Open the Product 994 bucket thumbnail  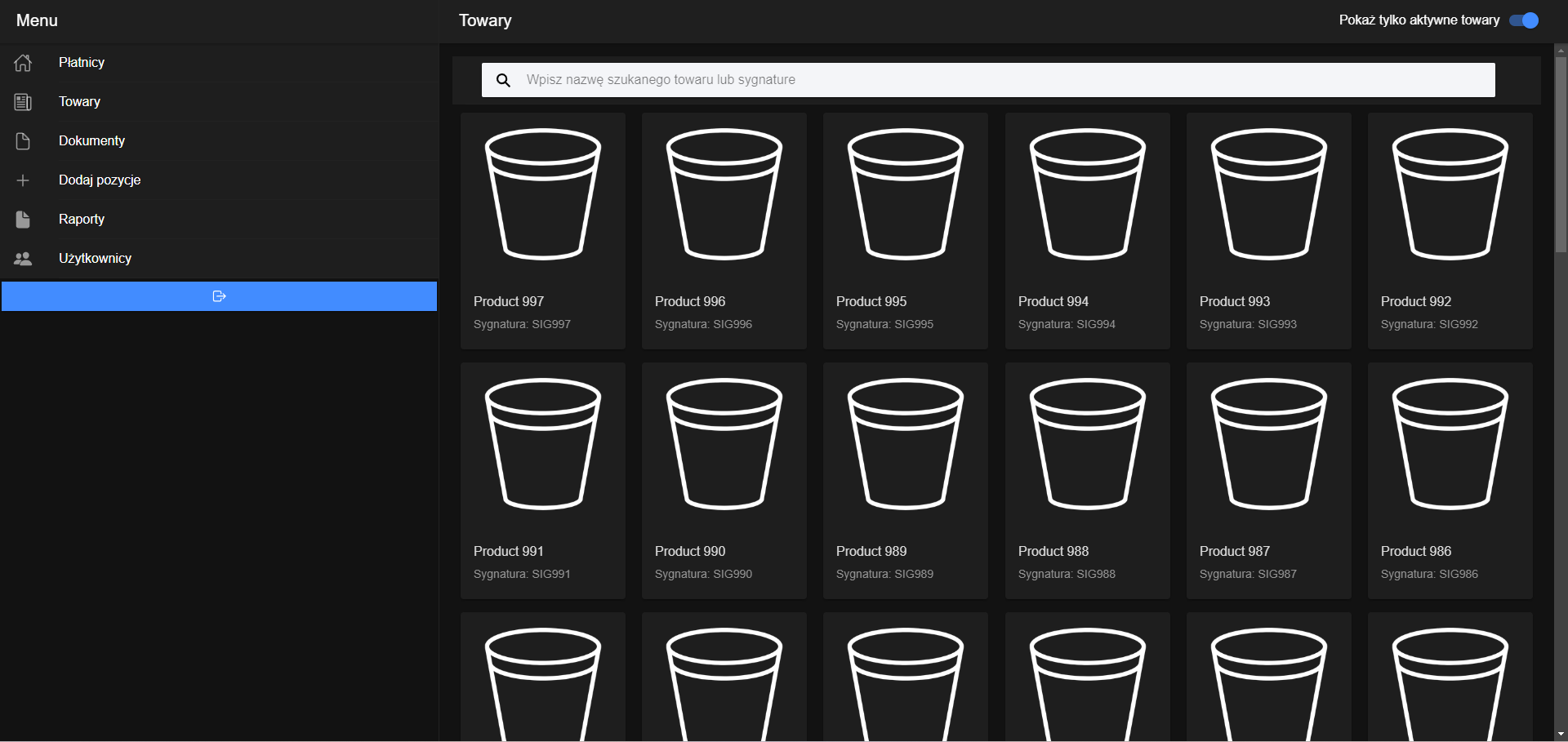tap(1087, 194)
